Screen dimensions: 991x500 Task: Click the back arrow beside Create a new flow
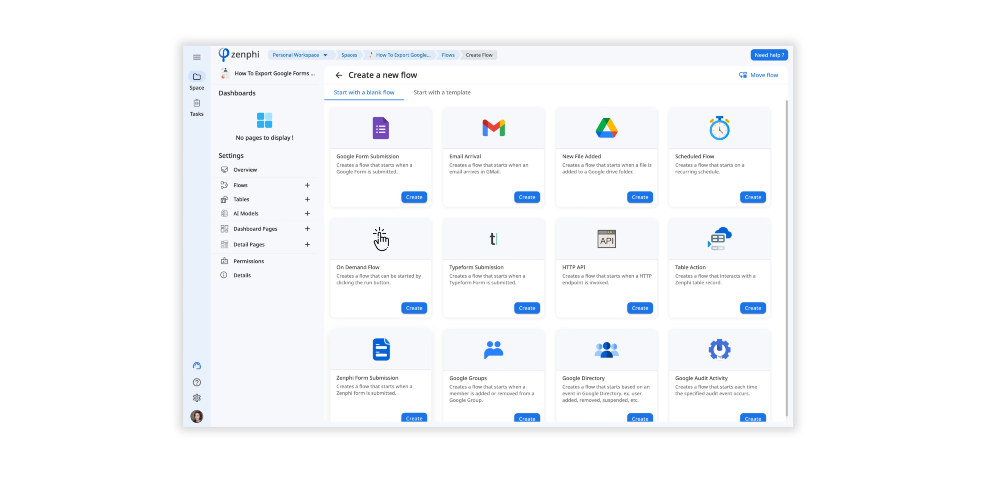click(x=339, y=75)
